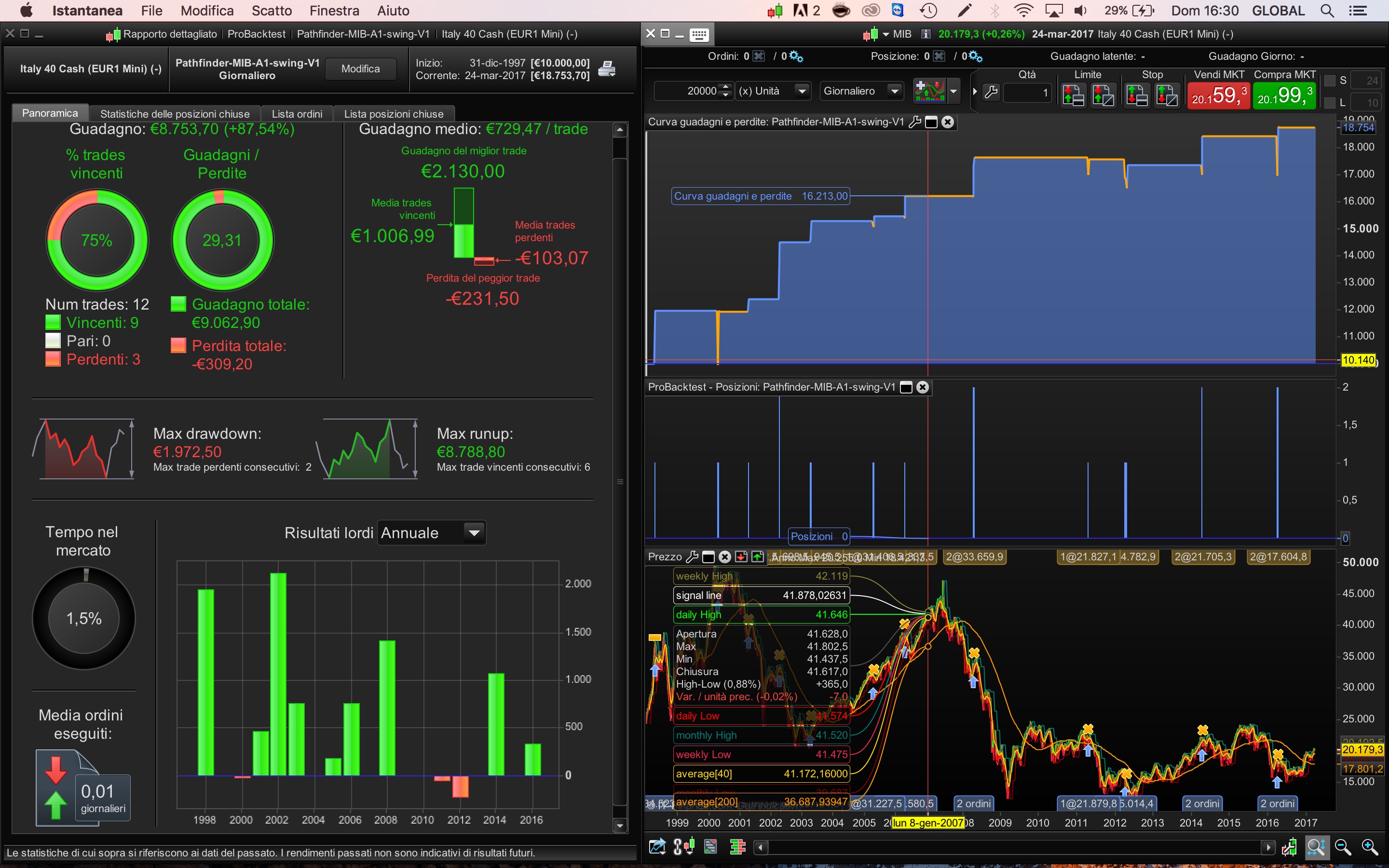The image size is (1389, 868).
Task: Open the add indicator chart icon
Action: tap(930, 91)
